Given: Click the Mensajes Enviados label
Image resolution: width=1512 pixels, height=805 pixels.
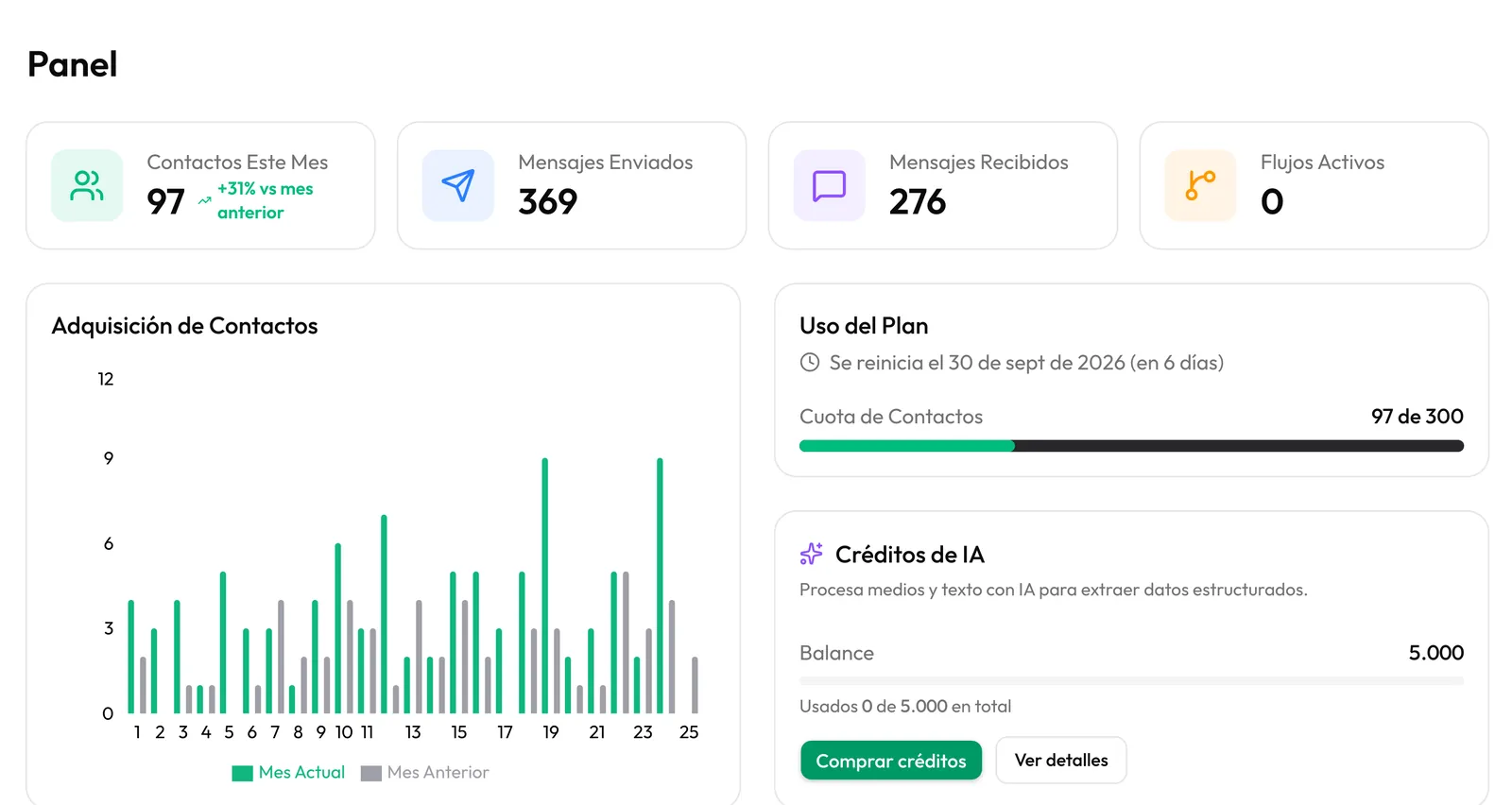Looking at the screenshot, I should pyautogui.click(x=606, y=163).
